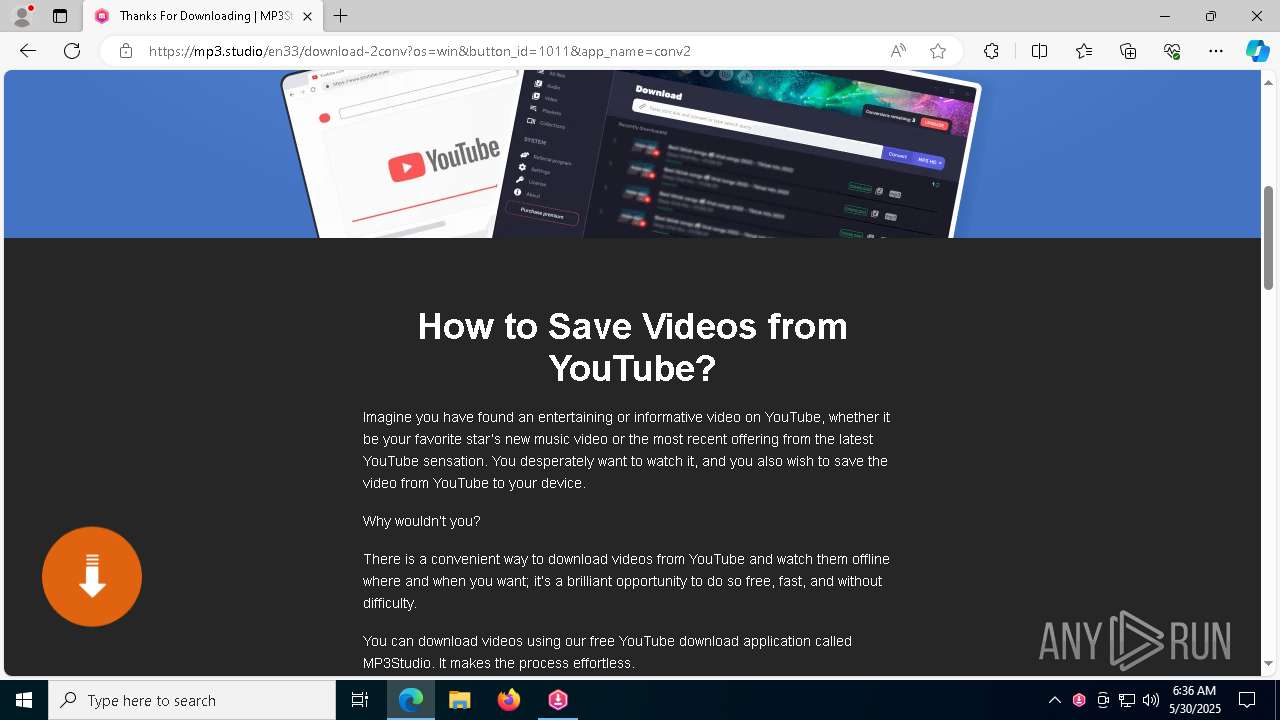The image size is (1280, 720).
Task: Start Read aloud from address bar
Action: click(x=898, y=51)
